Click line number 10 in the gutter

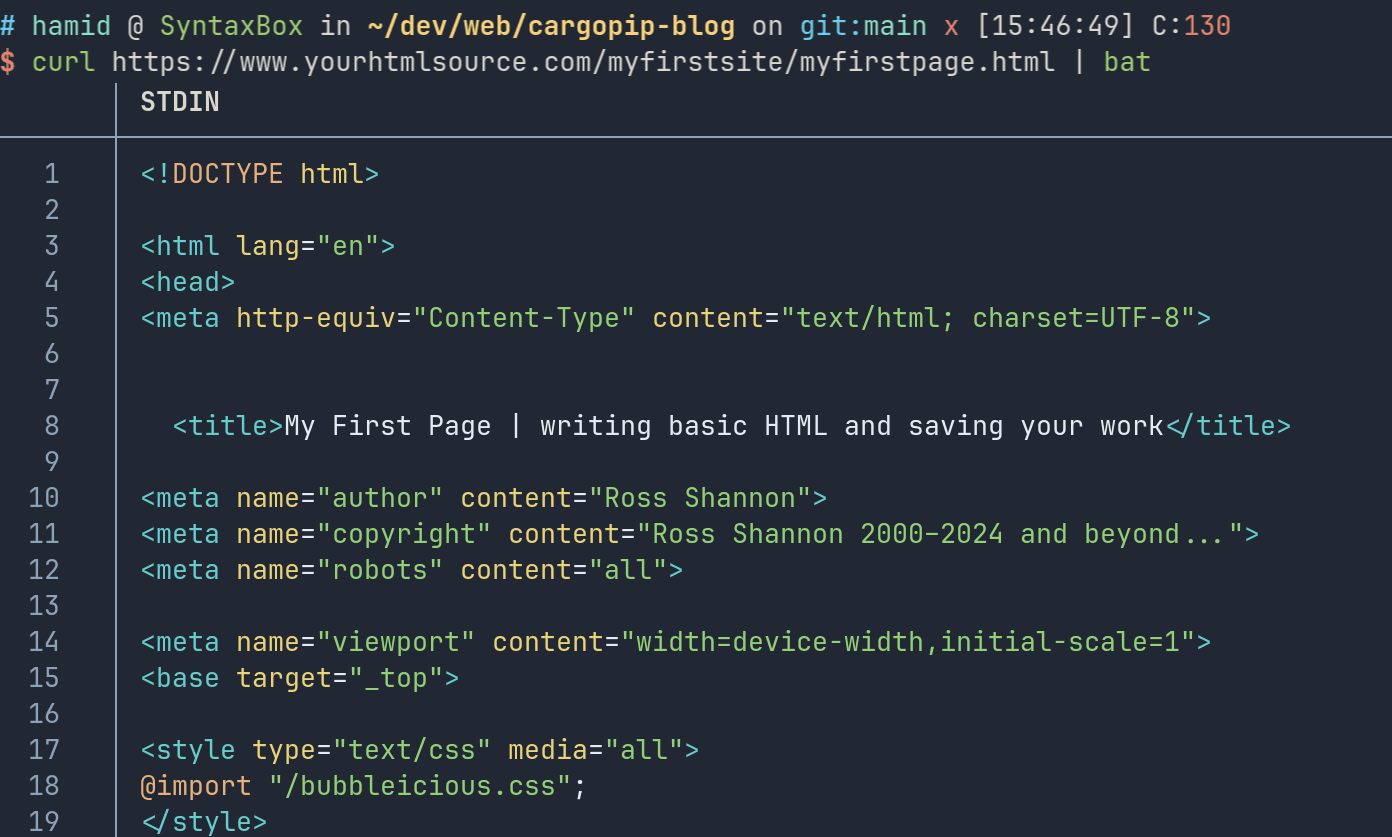[44, 498]
